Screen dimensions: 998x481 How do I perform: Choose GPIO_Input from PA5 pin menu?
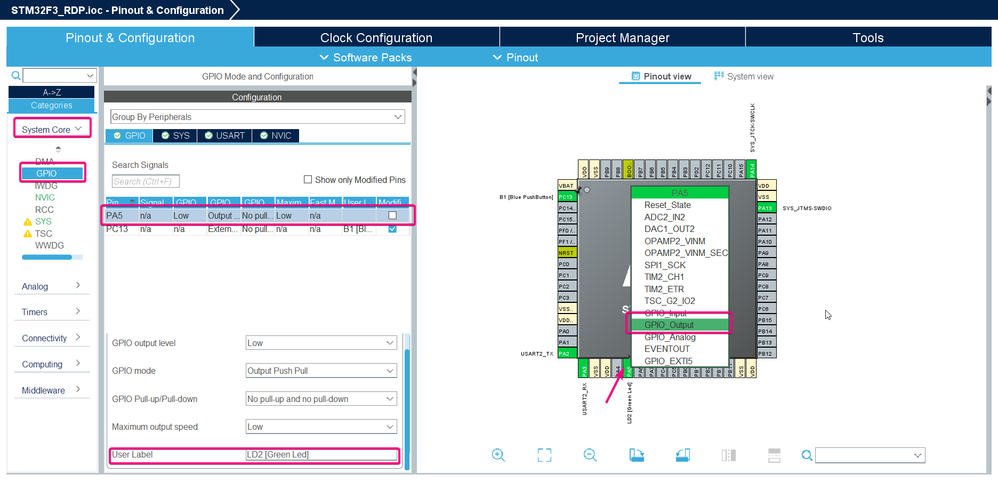(664, 313)
